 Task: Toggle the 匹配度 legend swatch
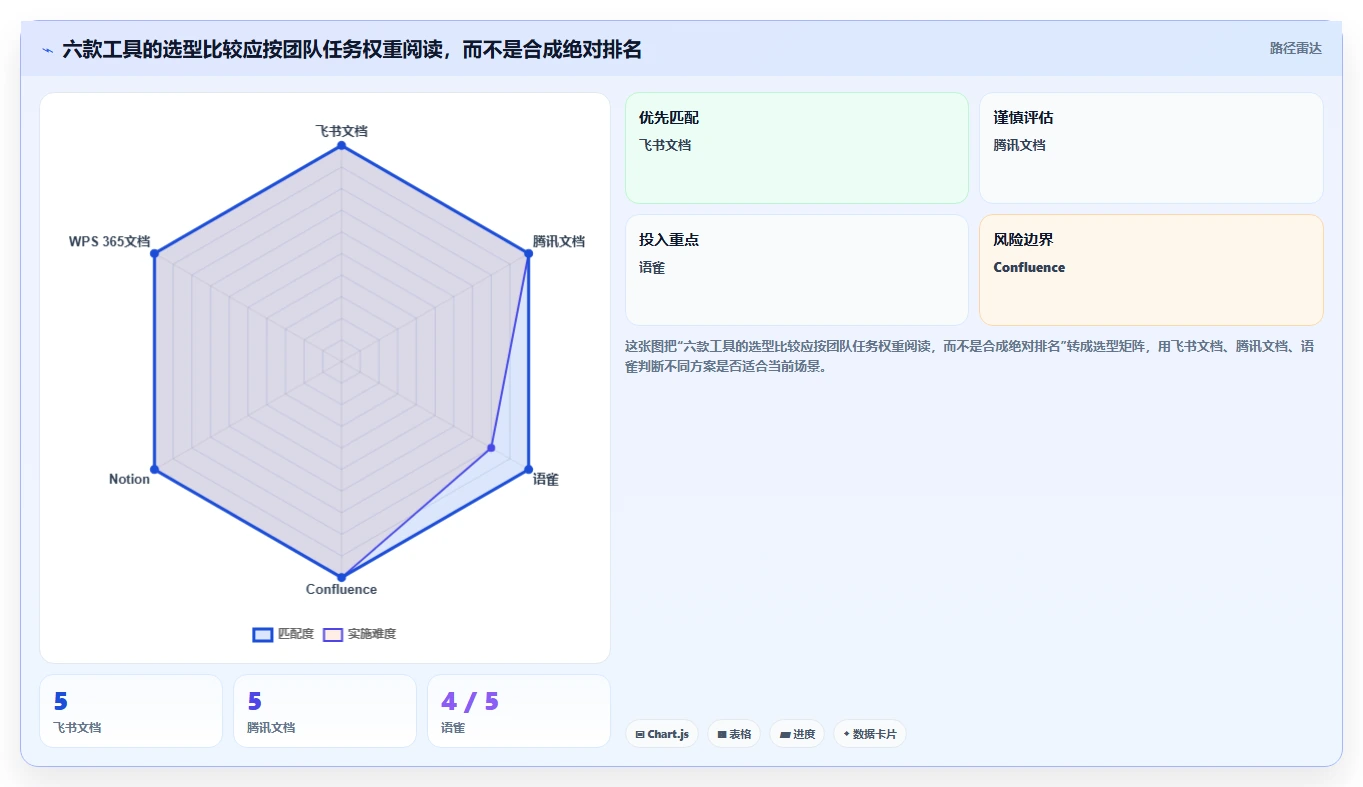click(263, 634)
